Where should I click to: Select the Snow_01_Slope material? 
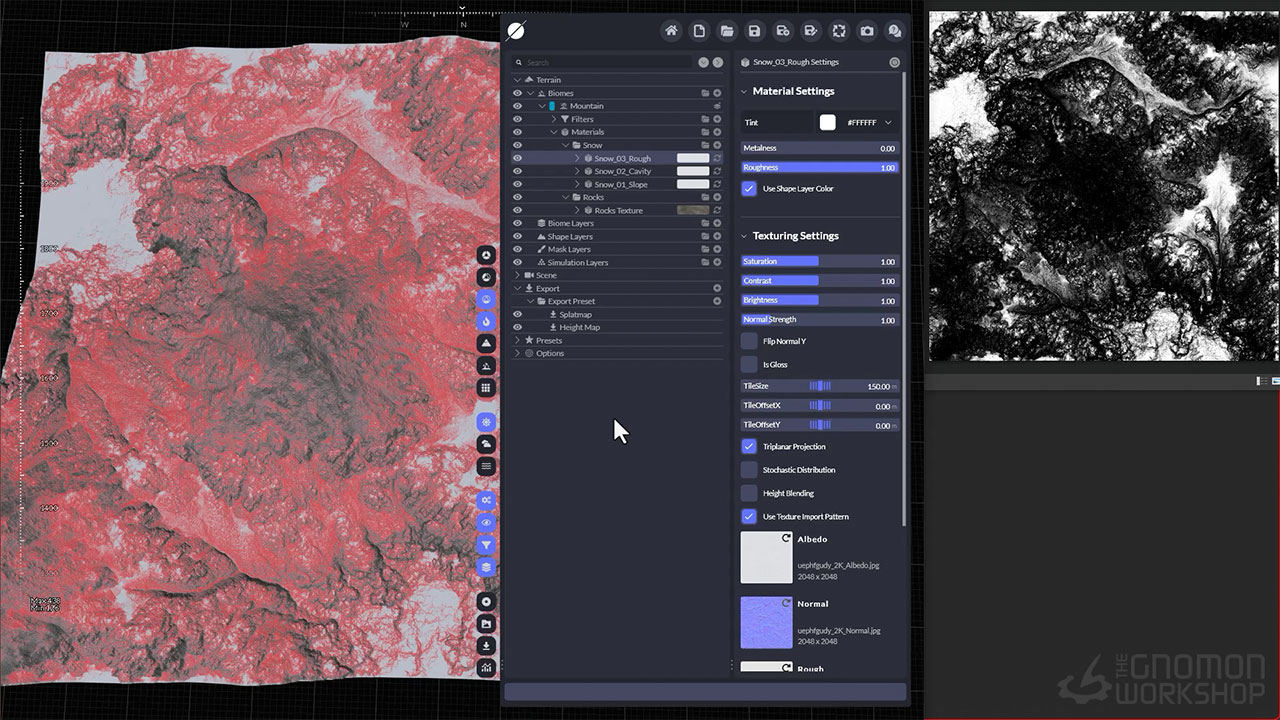620,185
